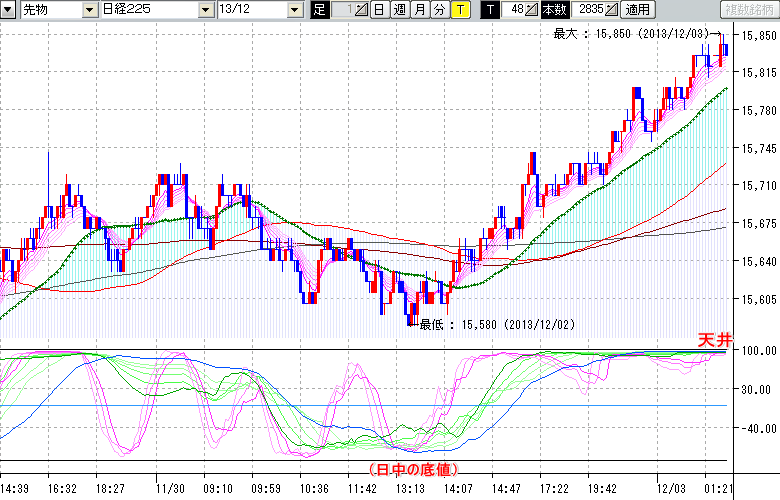
Task: Switch chart to 分 minute bars
Action: point(439,10)
